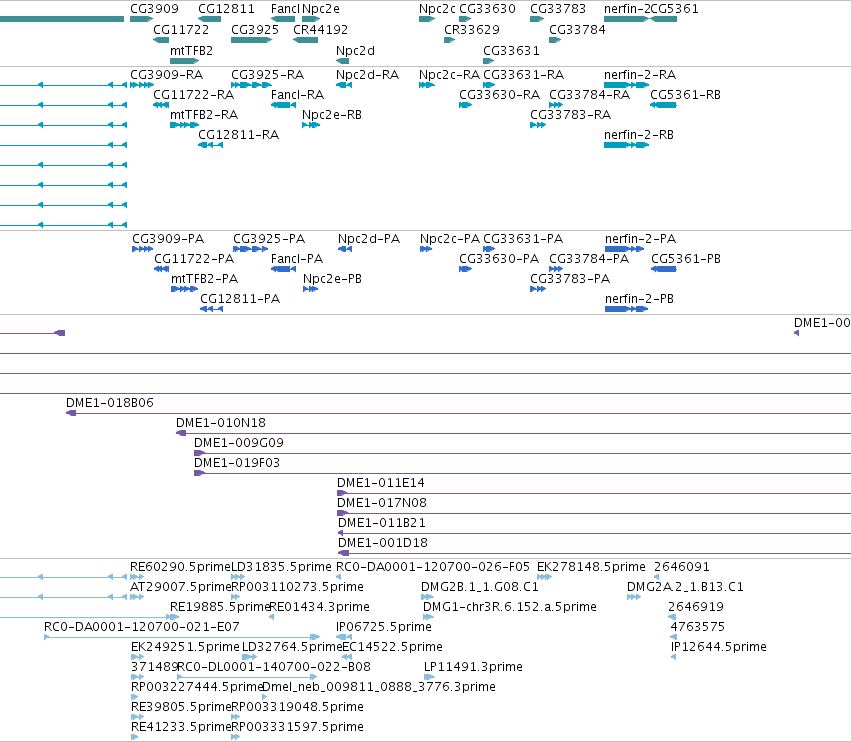Click the Npc2d gene label

click(x=355, y=50)
